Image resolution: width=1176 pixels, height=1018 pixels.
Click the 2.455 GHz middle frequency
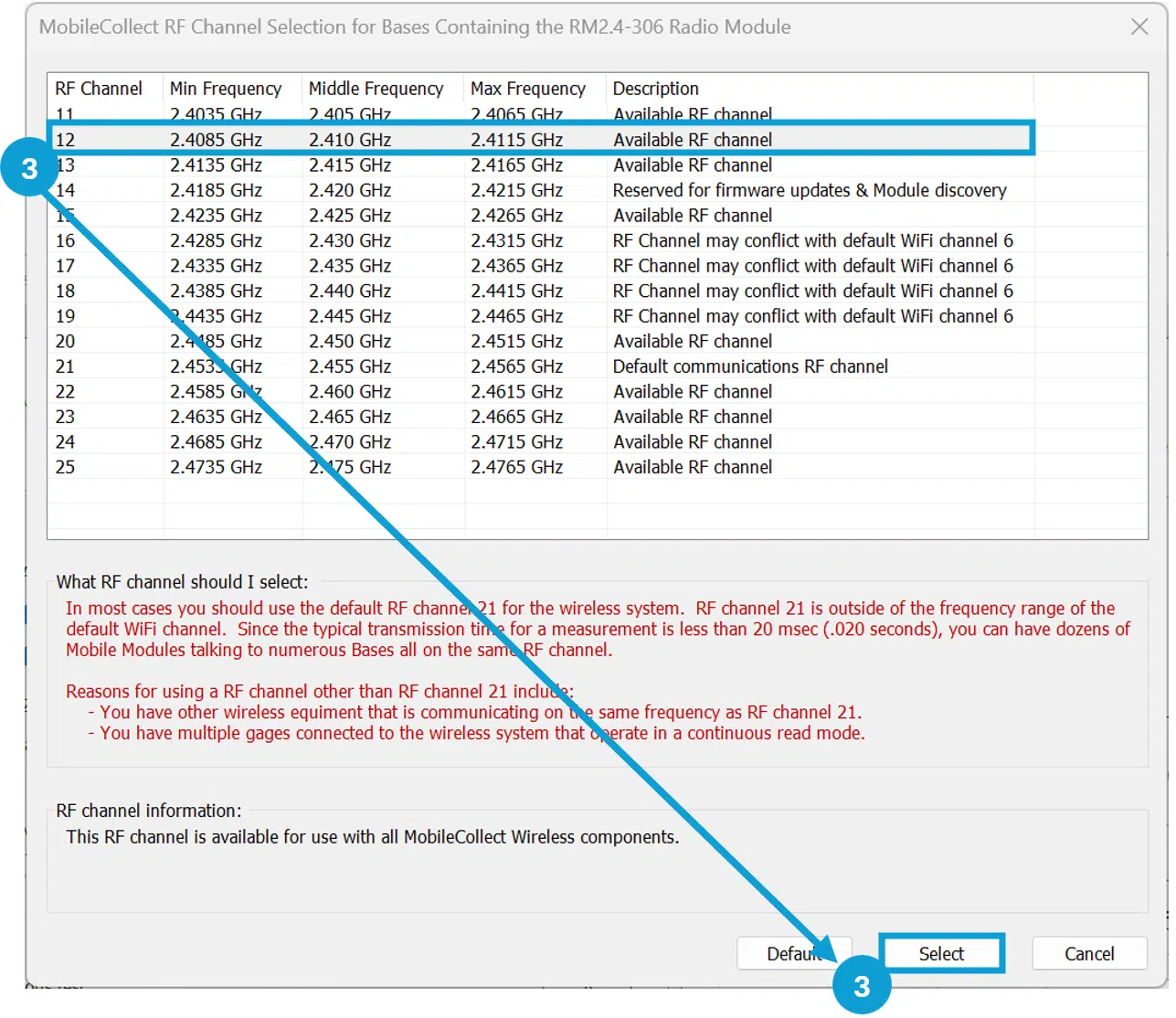350,366
